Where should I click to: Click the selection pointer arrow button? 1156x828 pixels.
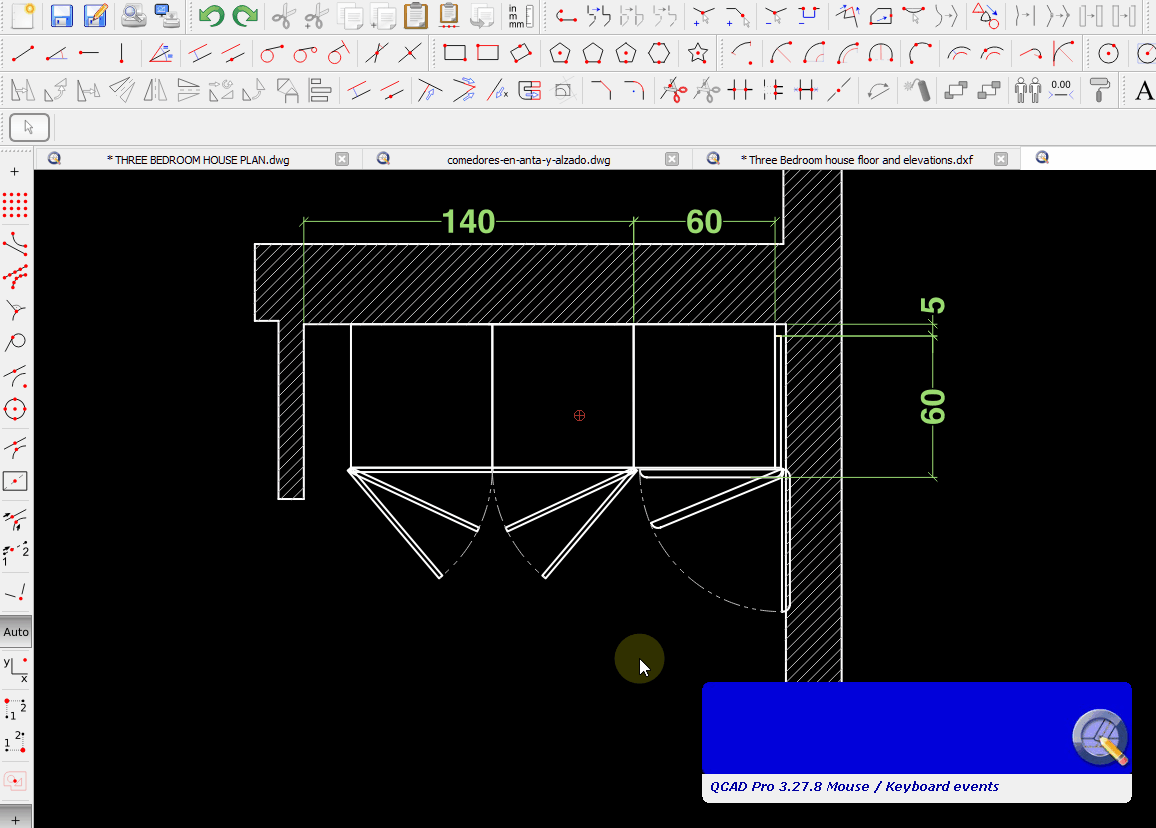point(29,127)
